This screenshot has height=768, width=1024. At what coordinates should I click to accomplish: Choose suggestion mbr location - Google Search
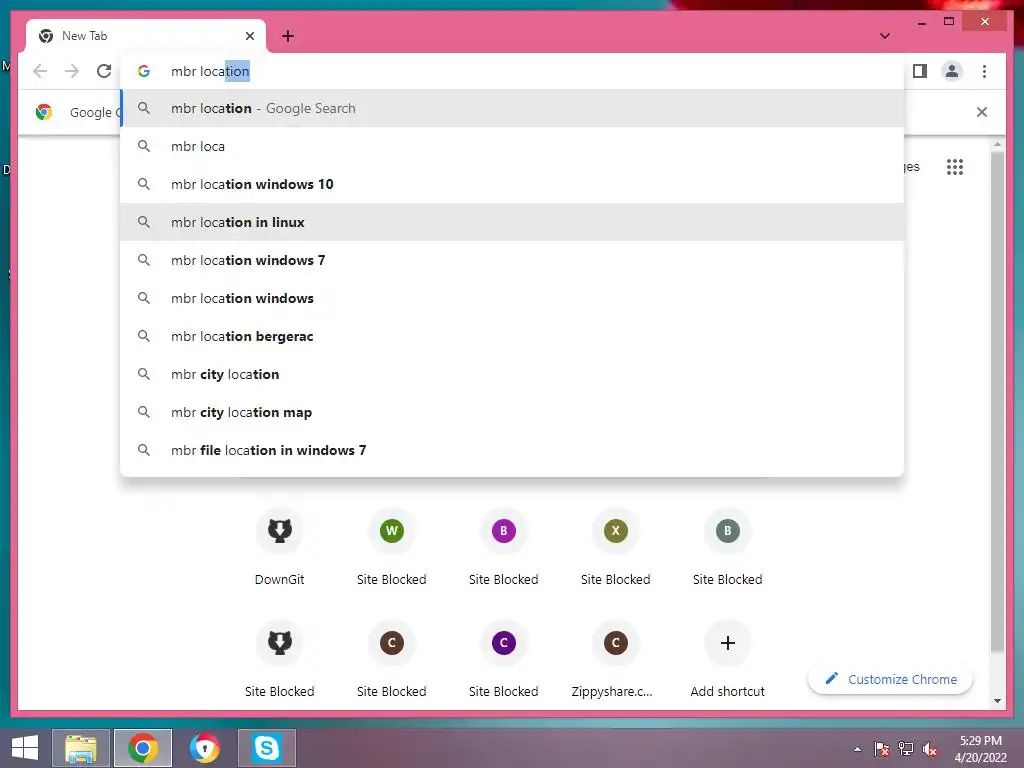(512, 108)
